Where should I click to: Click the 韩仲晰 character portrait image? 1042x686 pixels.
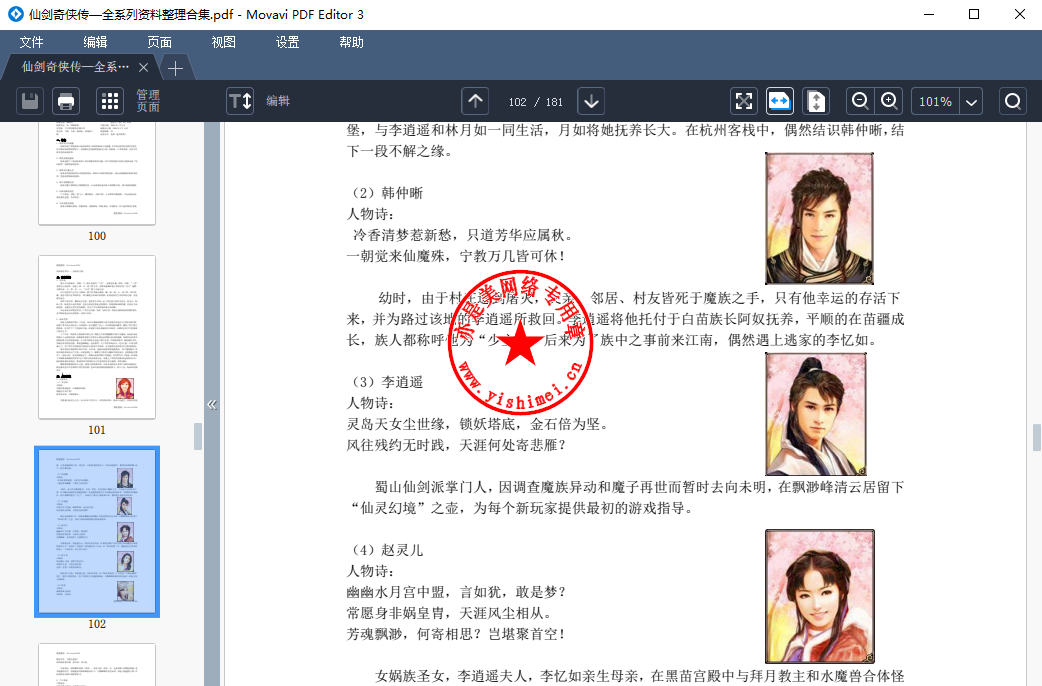tap(819, 219)
